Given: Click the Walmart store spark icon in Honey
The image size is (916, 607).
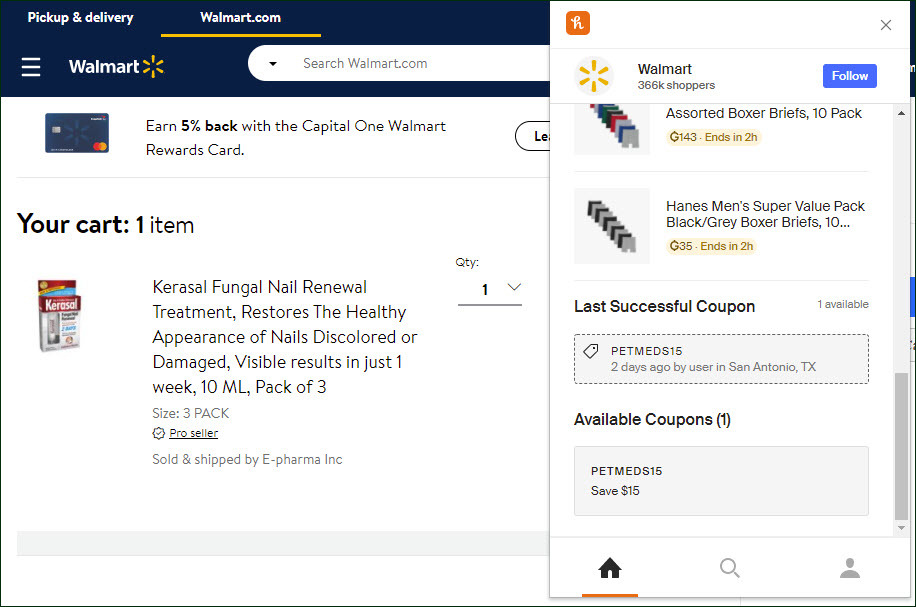Looking at the screenshot, I should 594,76.
